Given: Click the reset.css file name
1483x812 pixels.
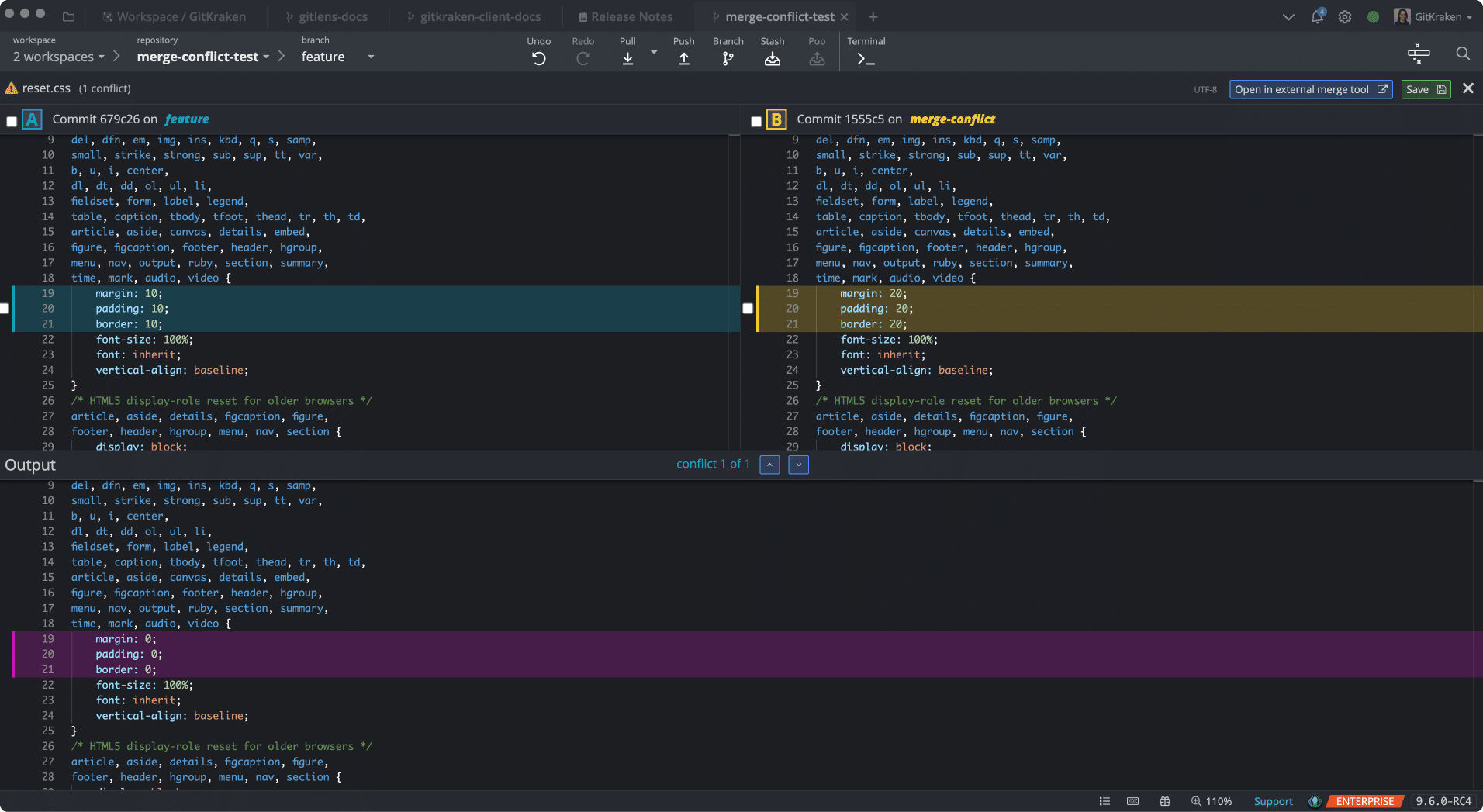Looking at the screenshot, I should [47, 88].
